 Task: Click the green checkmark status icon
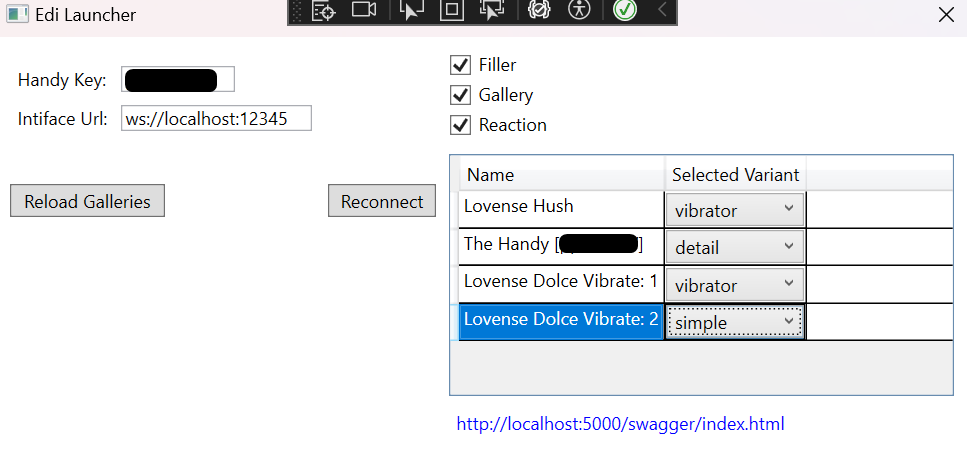(625, 10)
